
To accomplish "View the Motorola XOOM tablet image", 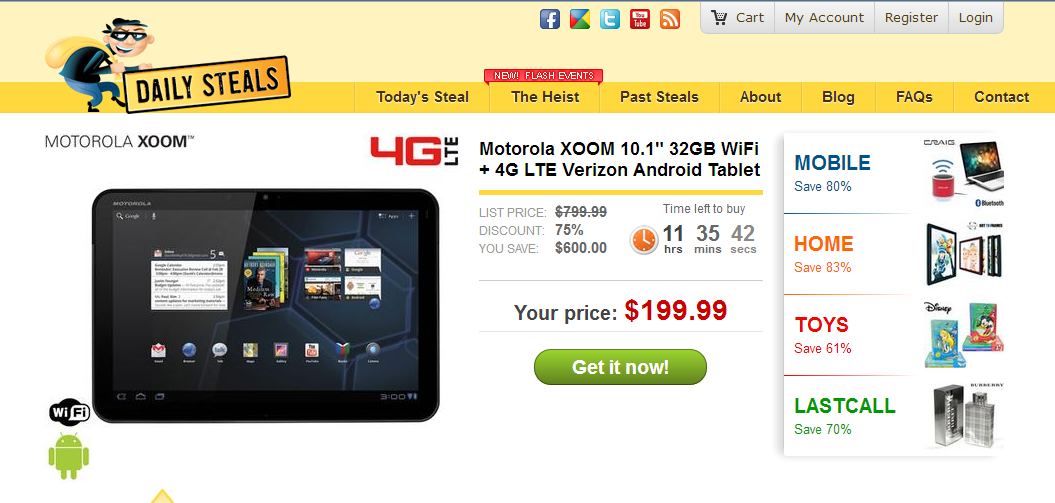I will coord(265,305).
